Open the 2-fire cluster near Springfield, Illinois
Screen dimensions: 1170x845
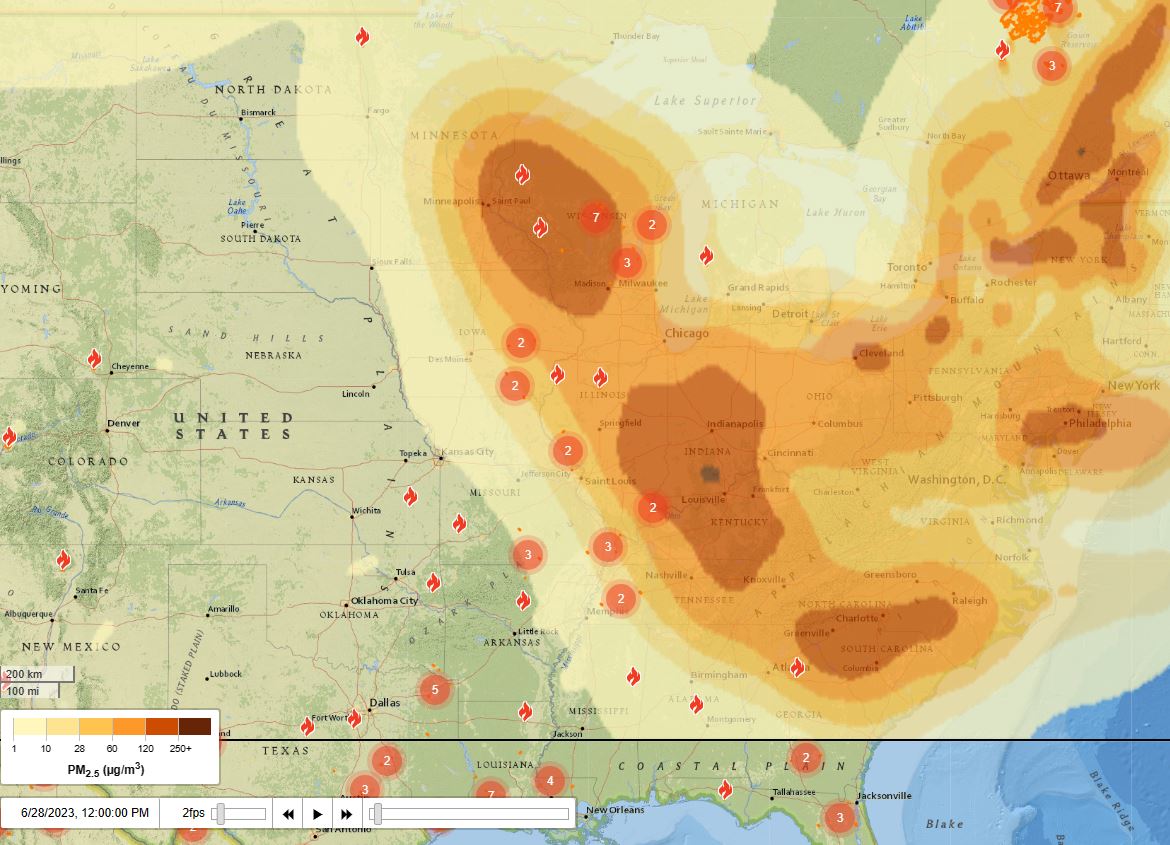(568, 451)
